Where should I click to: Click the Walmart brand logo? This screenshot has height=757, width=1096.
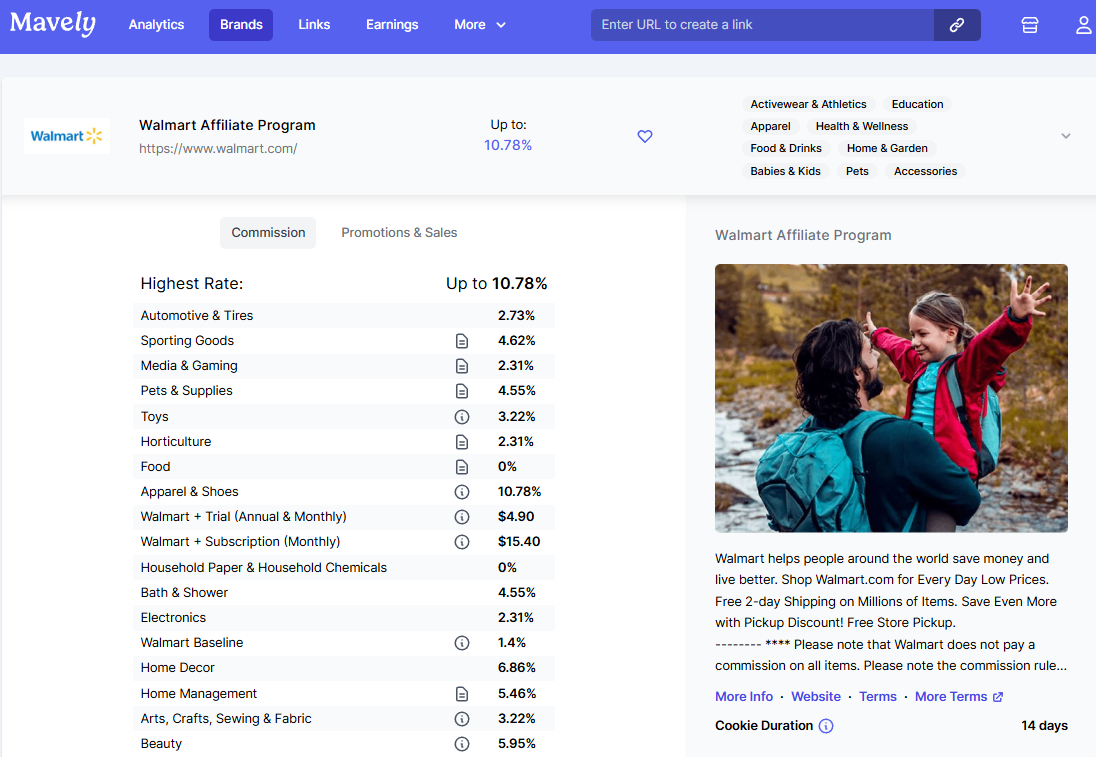[66, 136]
